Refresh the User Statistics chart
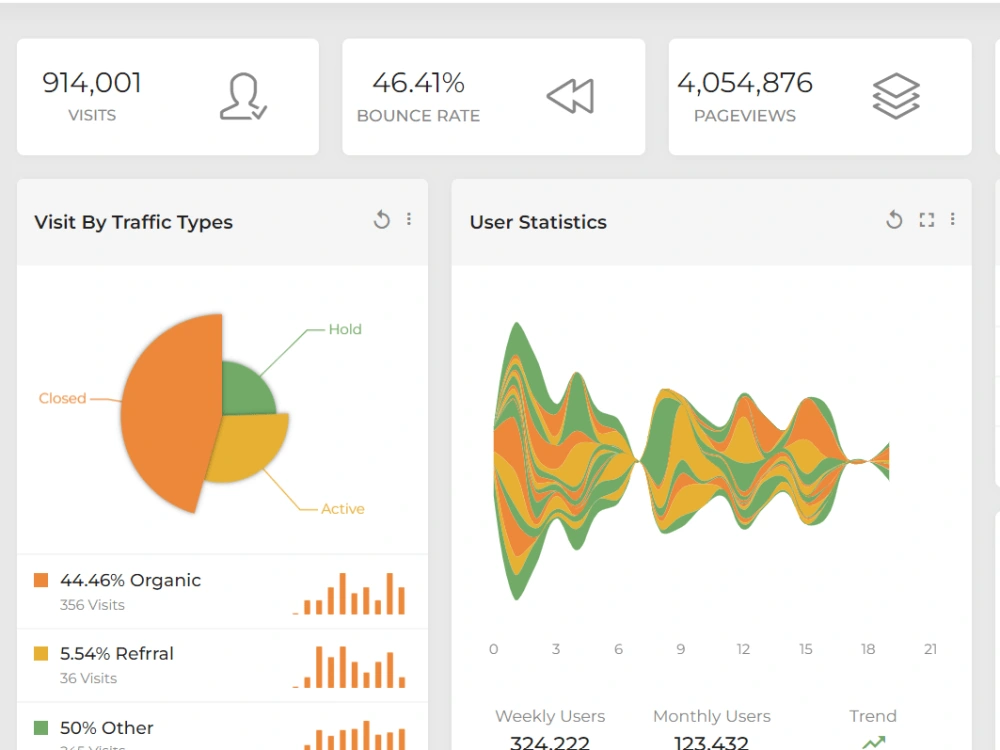This screenshot has height=750, width=1000. coord(894,219)
